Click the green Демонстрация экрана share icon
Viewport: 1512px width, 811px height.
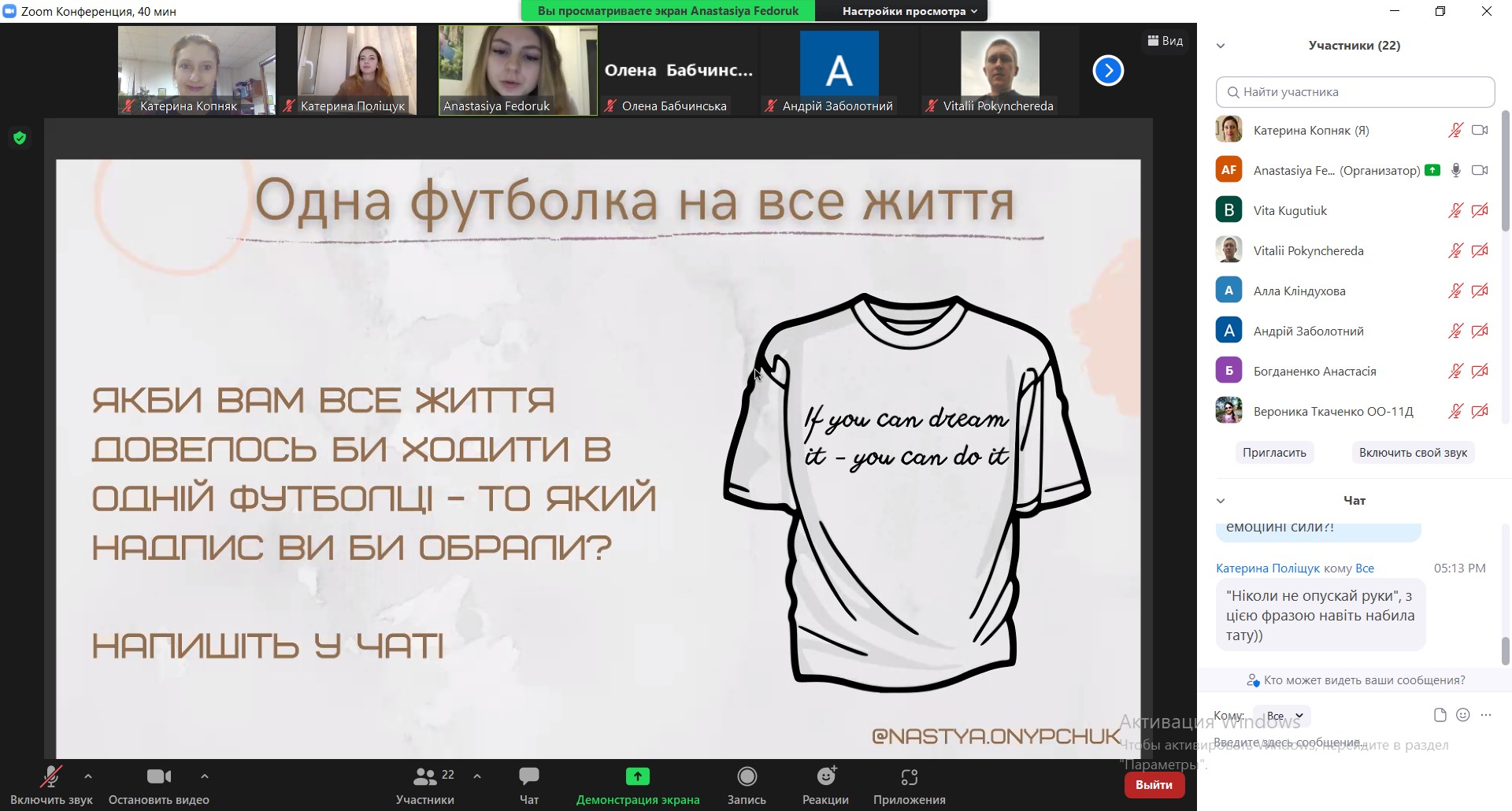tap(637, 777)
